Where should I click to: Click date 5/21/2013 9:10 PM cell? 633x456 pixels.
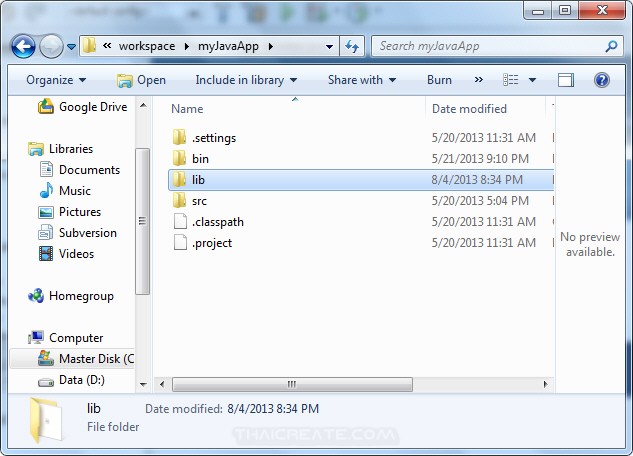coord(480,159)
